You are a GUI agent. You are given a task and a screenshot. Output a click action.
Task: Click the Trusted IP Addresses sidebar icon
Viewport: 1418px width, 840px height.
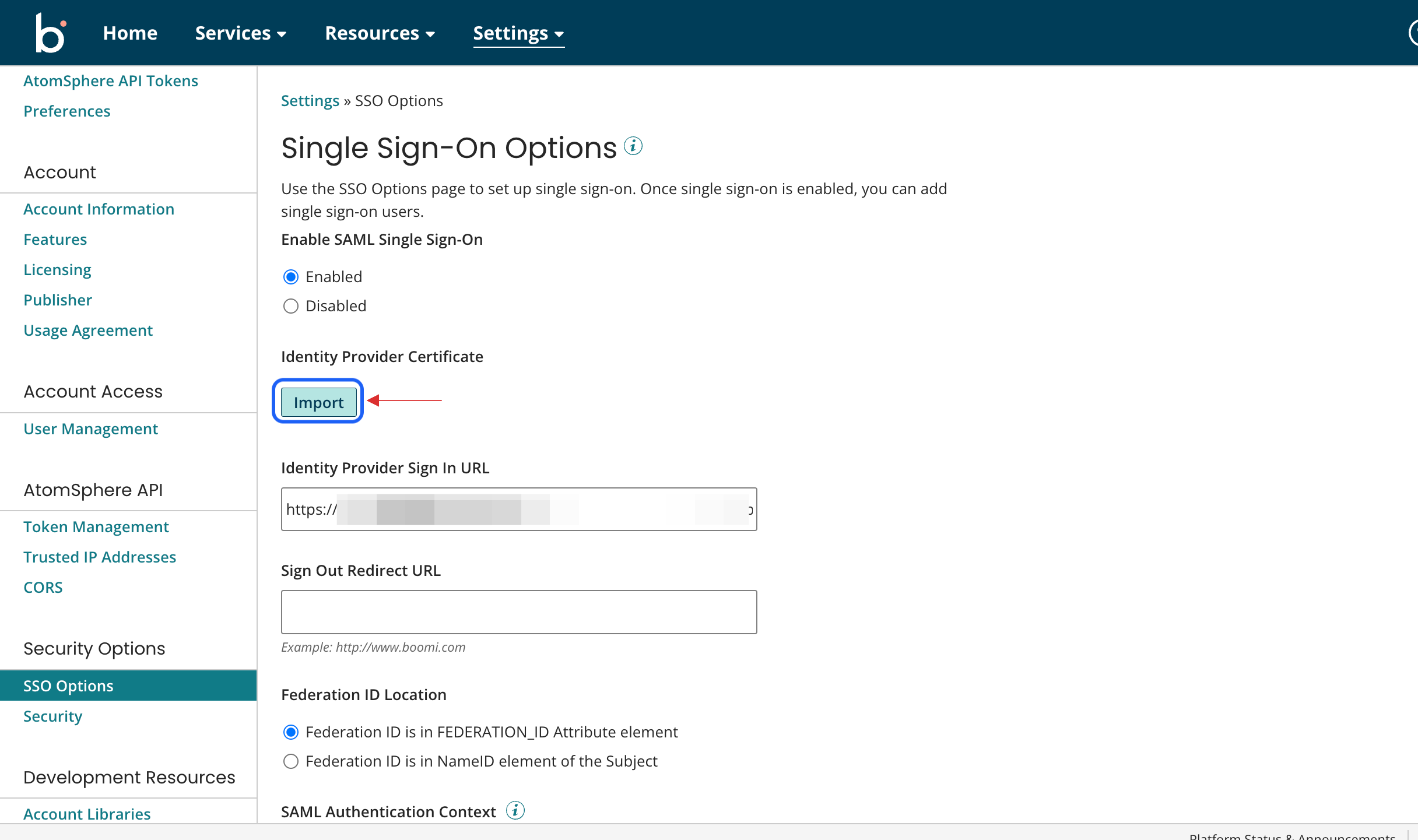click(x=99, y=557)
